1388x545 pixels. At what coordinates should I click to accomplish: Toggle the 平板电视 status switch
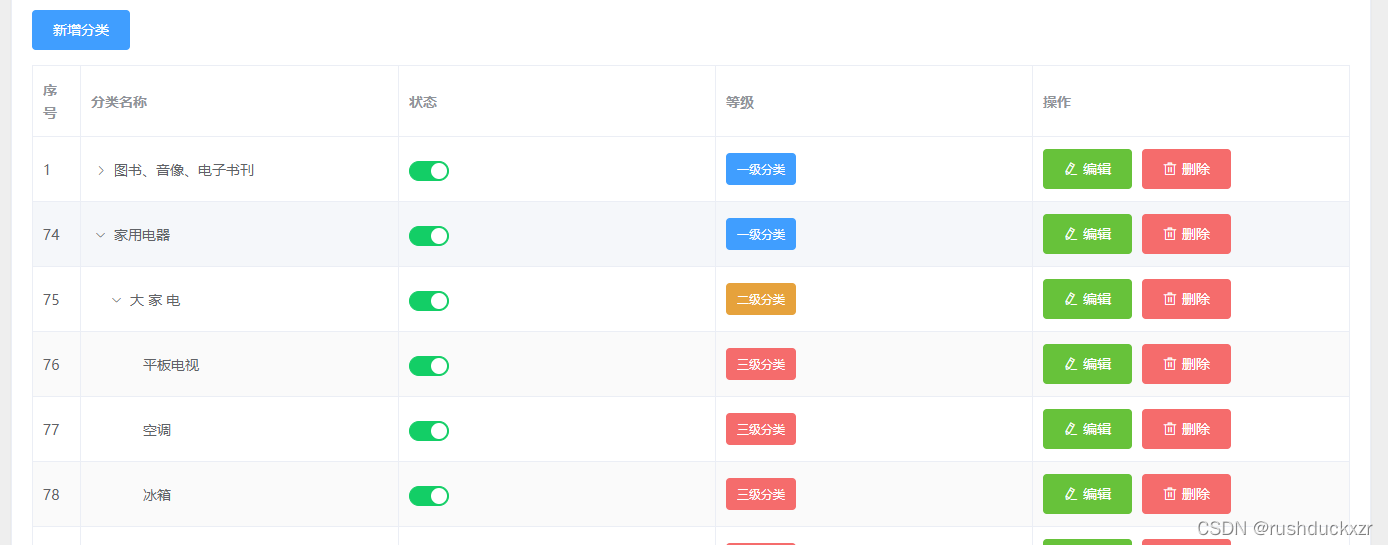(429, 366)
